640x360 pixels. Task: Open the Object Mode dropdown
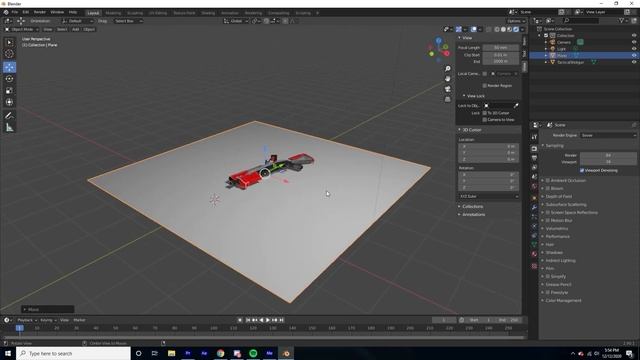[x=22, y=29]
